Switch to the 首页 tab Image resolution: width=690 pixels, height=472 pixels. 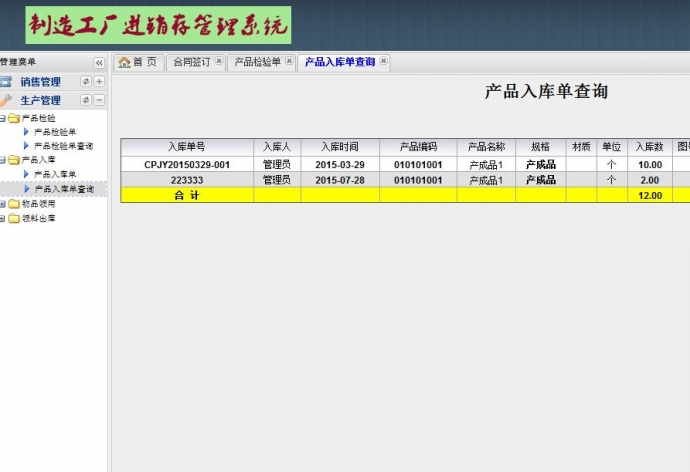(x=139, y=62)
